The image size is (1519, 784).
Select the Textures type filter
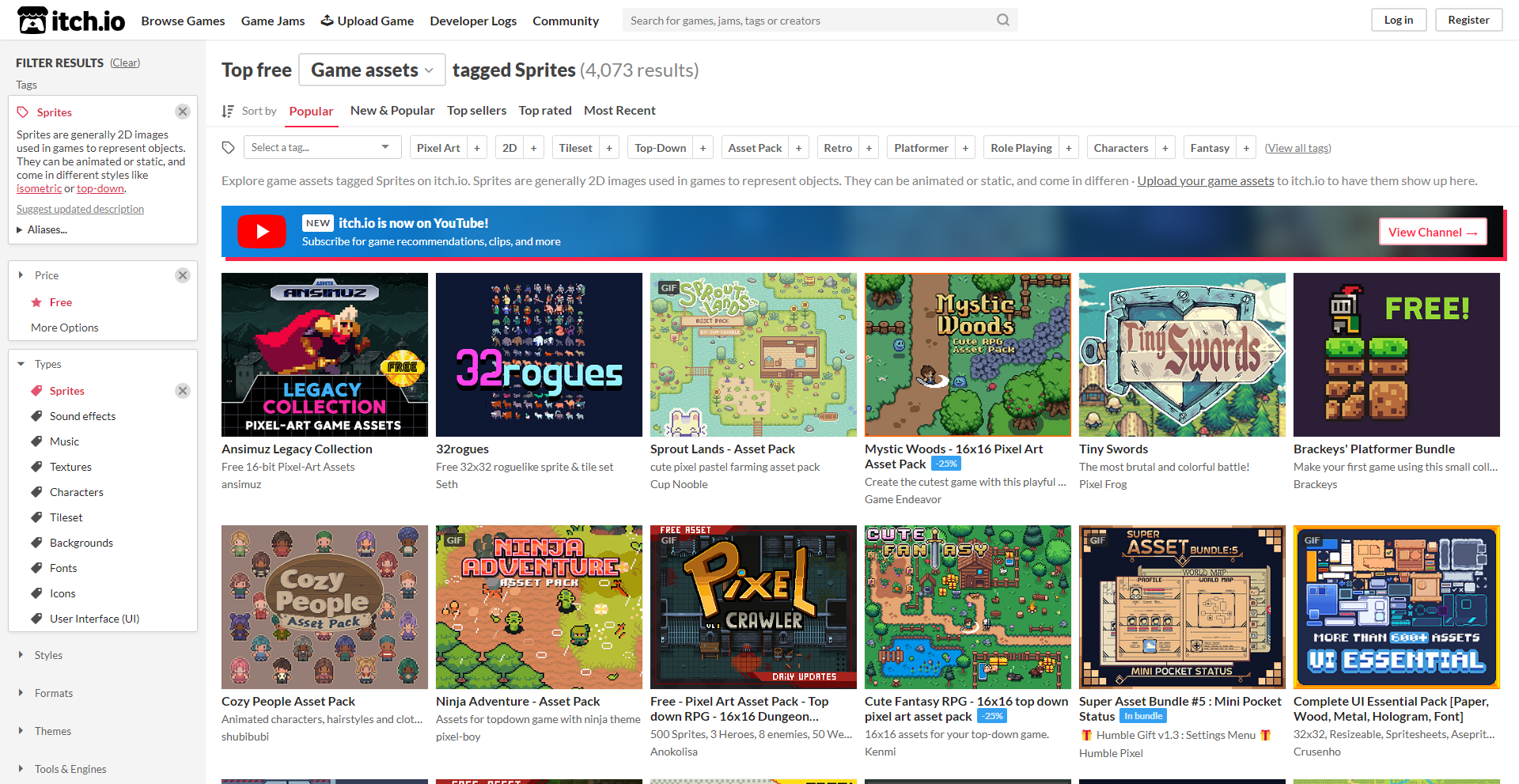pyautogui.click(x=70, y=467)
